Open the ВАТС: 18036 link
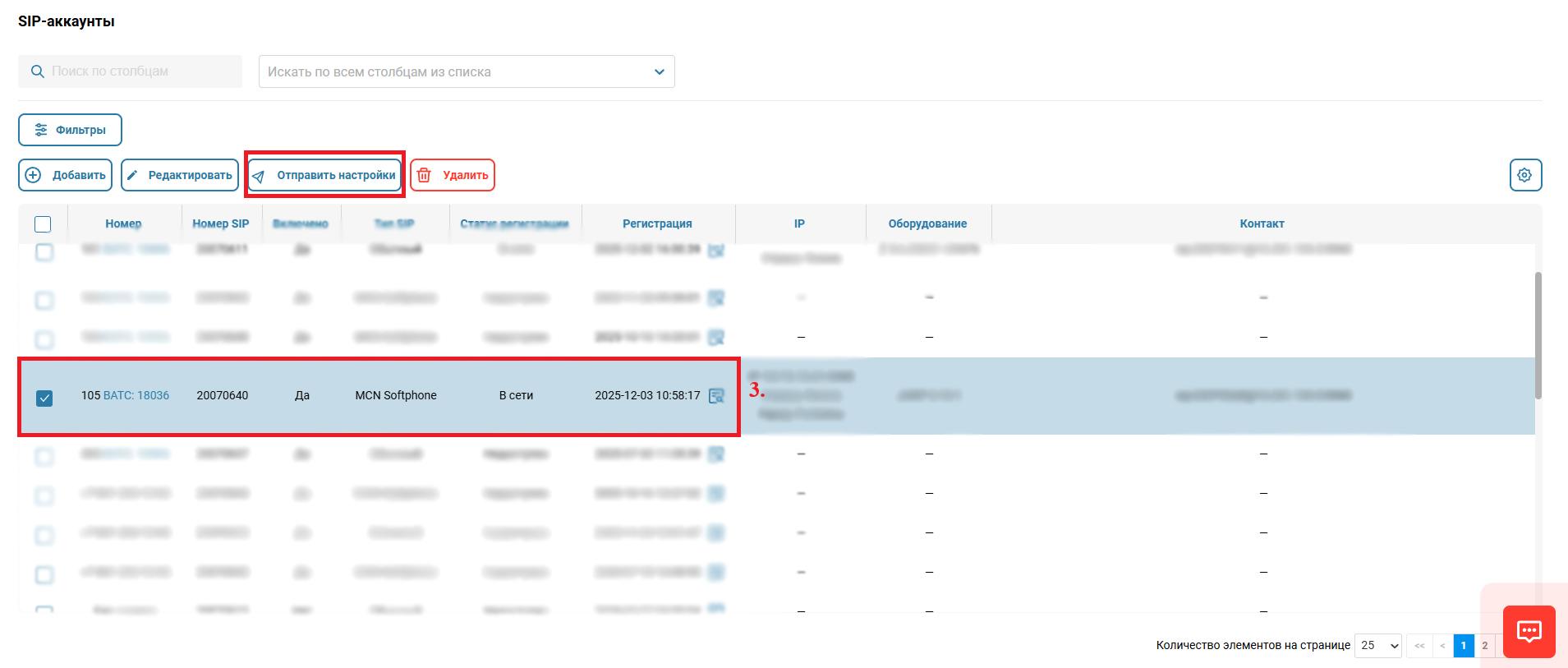Screen dimensions: 1568x668 tap(136, 395)
